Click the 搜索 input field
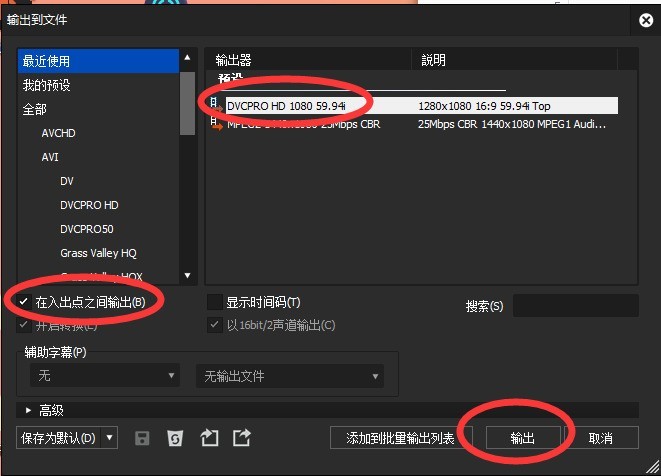This screenshot has height=476, width=661. pos(574,305)
